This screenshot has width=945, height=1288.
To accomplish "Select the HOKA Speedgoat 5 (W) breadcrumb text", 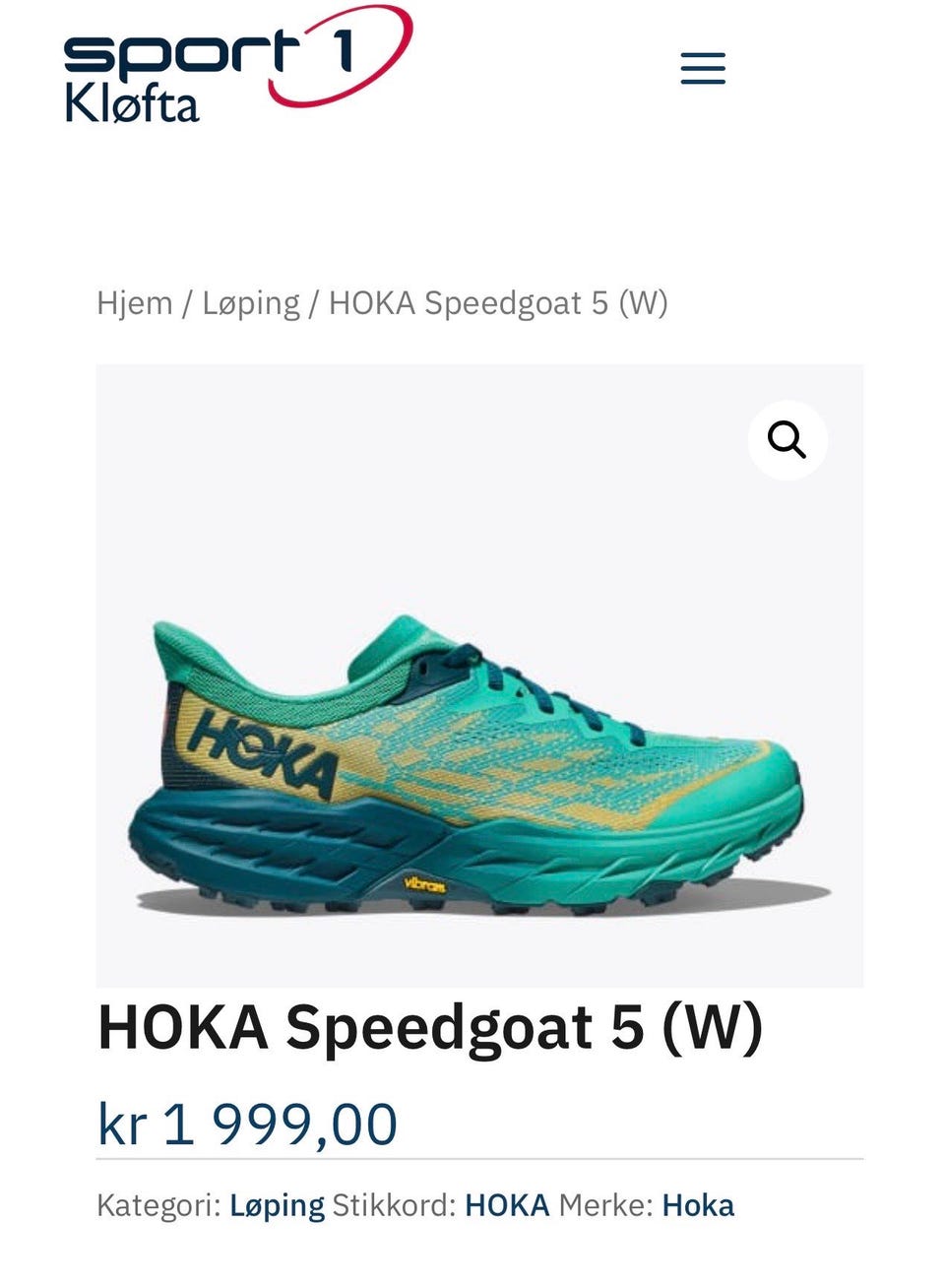I will click(498, 303).
